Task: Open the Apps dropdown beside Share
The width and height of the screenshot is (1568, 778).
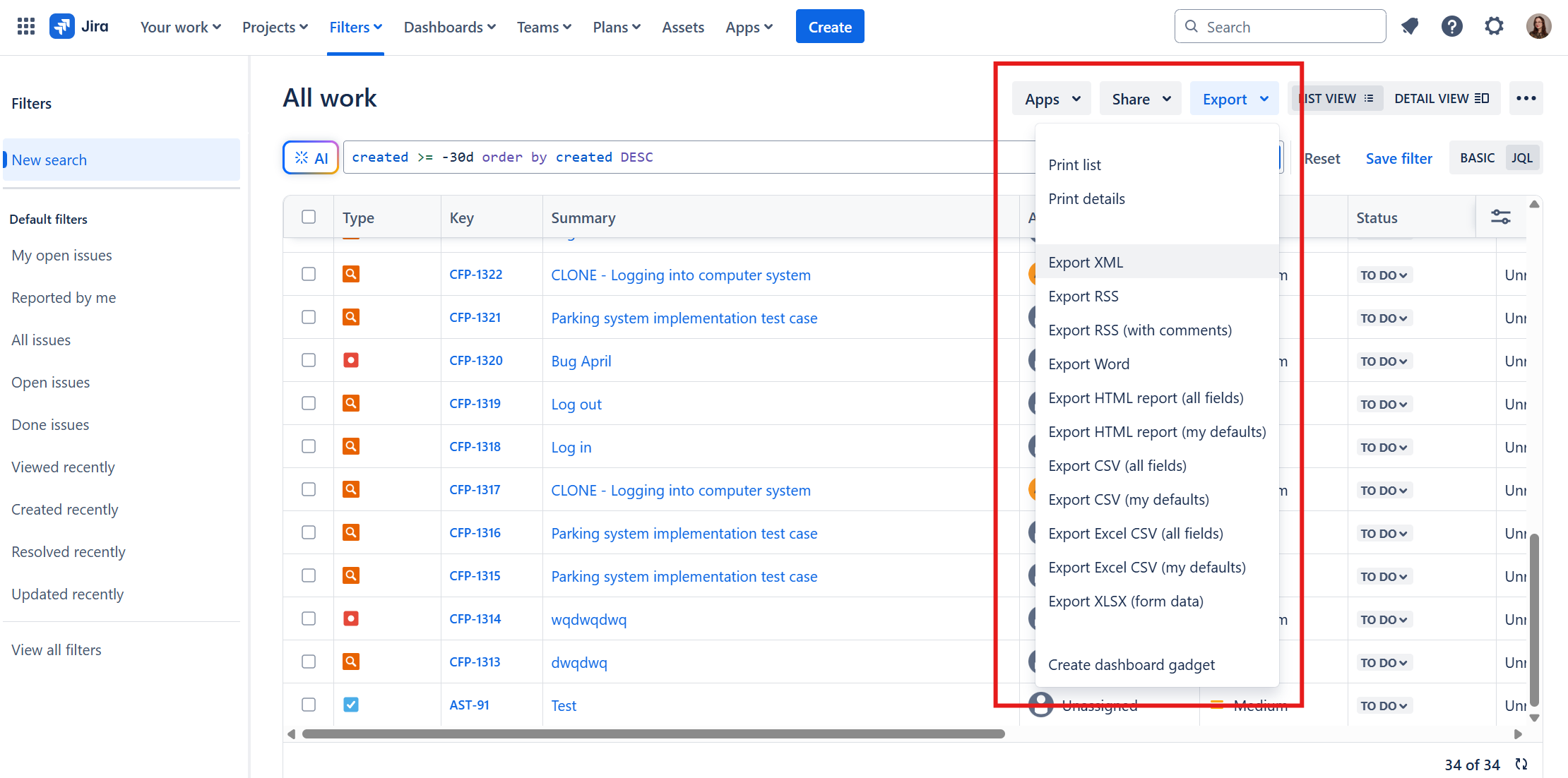Action: click(x=1052, y=99)
